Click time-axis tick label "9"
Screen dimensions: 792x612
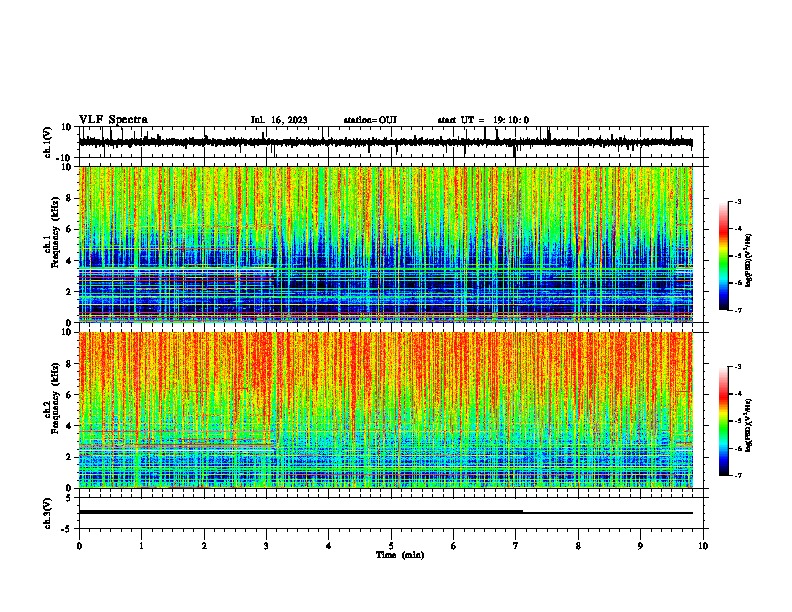(x=640, y=546)
